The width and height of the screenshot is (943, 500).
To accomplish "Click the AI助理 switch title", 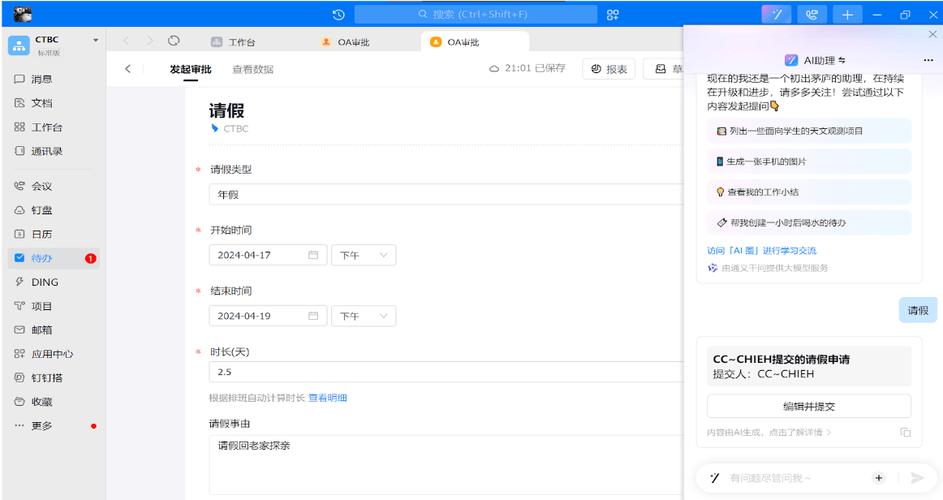I will (816, 60).
